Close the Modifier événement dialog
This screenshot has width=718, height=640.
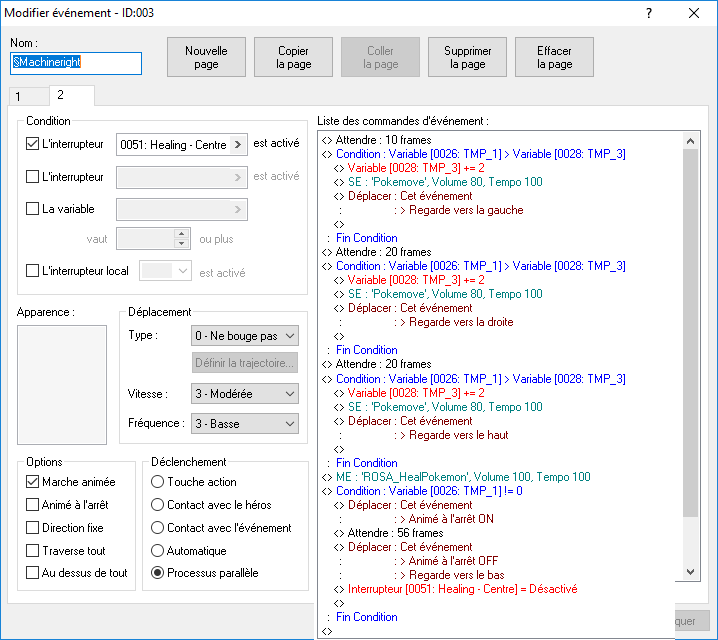pyautogui.click(x=694, y=13)
